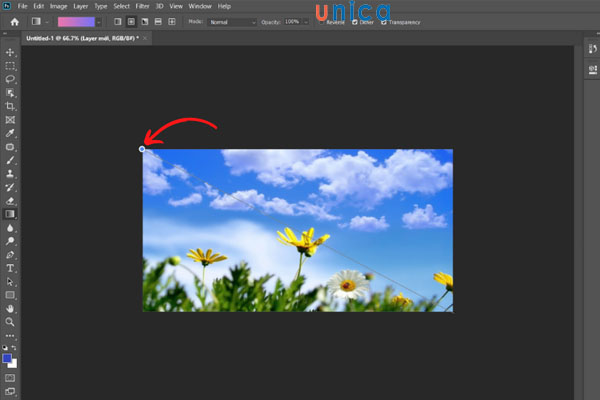Reset default foreground and background colors
The width and height of the screenshot is (600, 400).
(5, 348)
